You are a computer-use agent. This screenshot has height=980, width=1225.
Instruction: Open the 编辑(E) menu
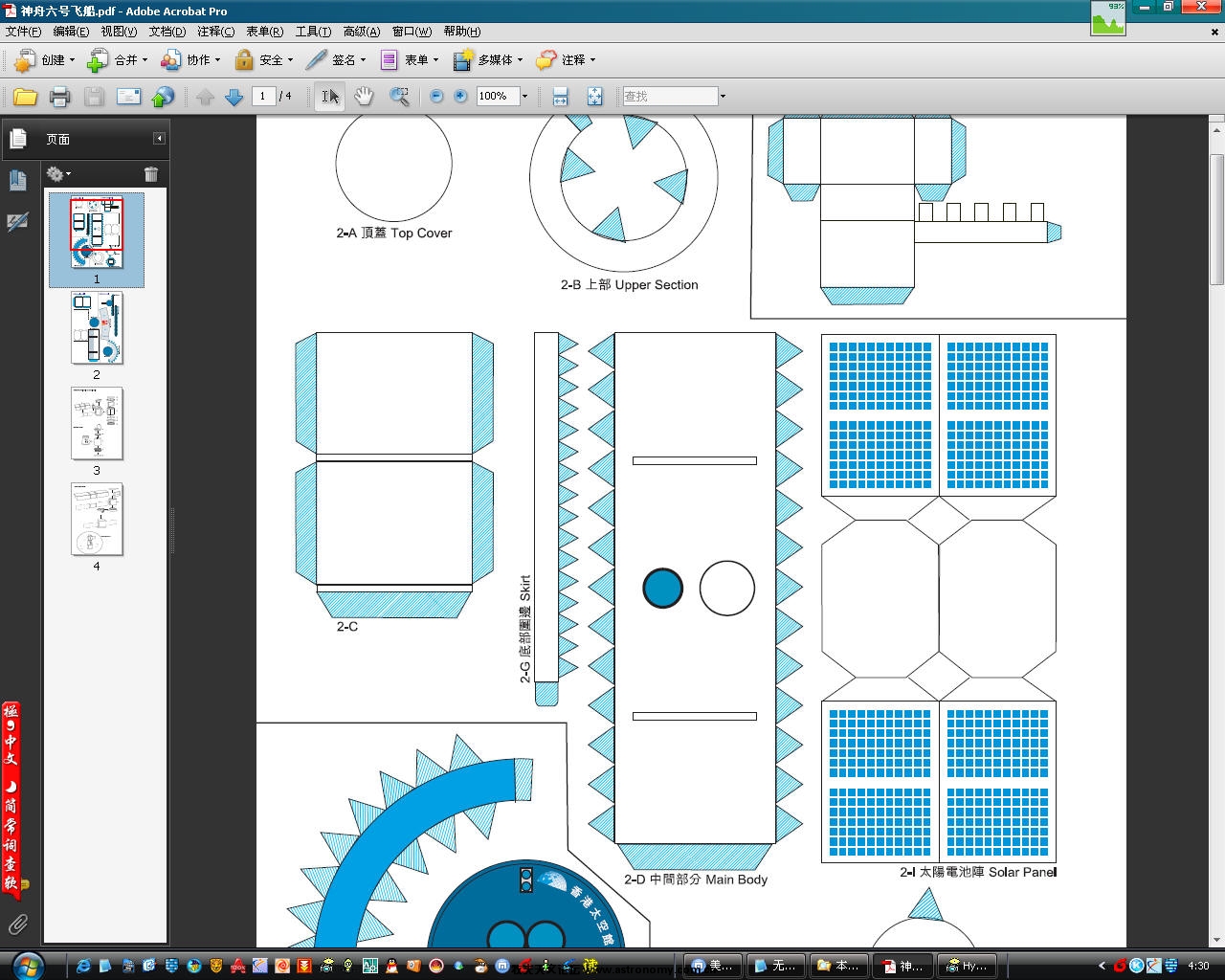(x=72, y=32)
